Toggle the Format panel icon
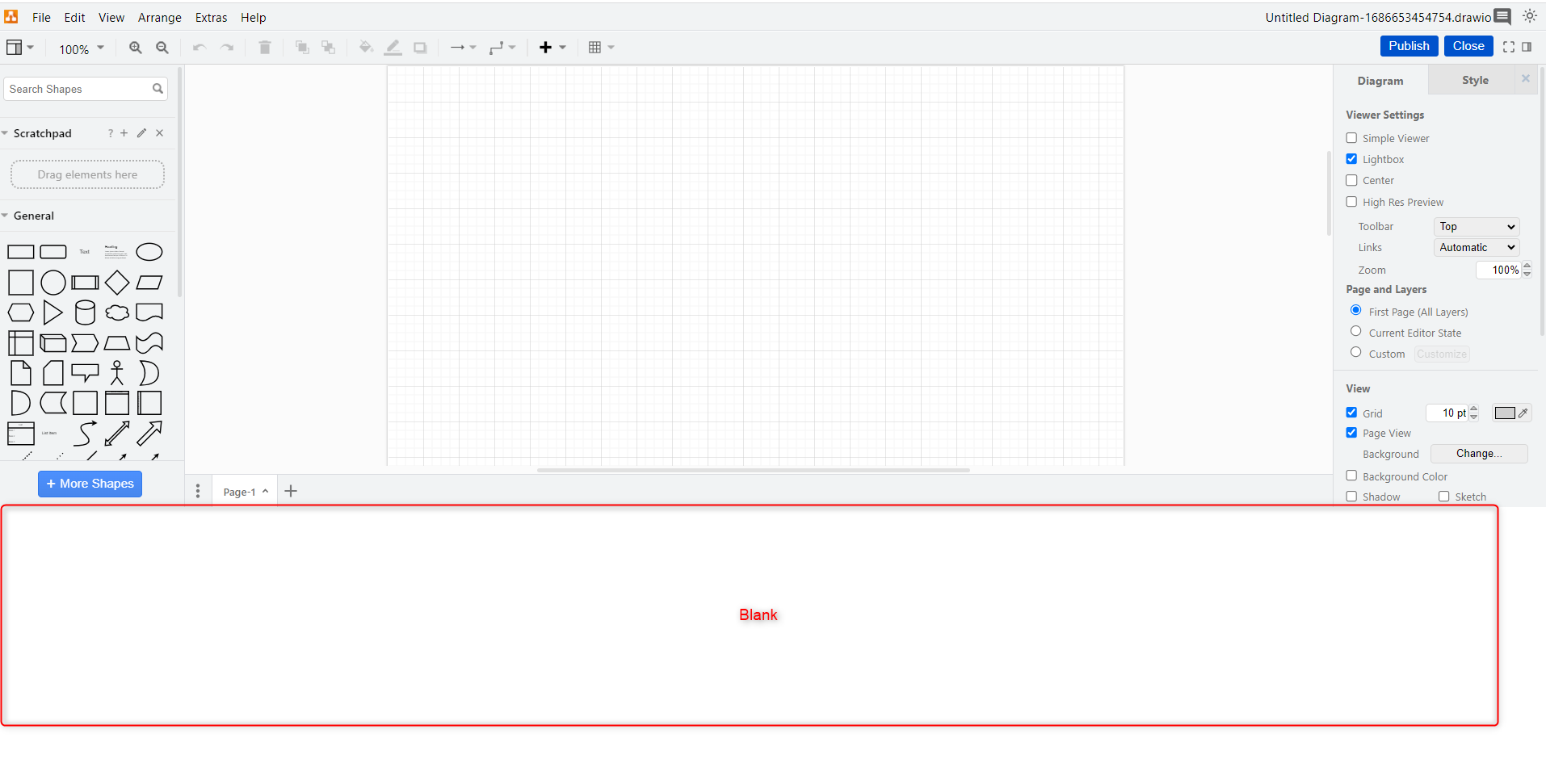This screenshot has height=784, width=1546. coord(1527,47)
